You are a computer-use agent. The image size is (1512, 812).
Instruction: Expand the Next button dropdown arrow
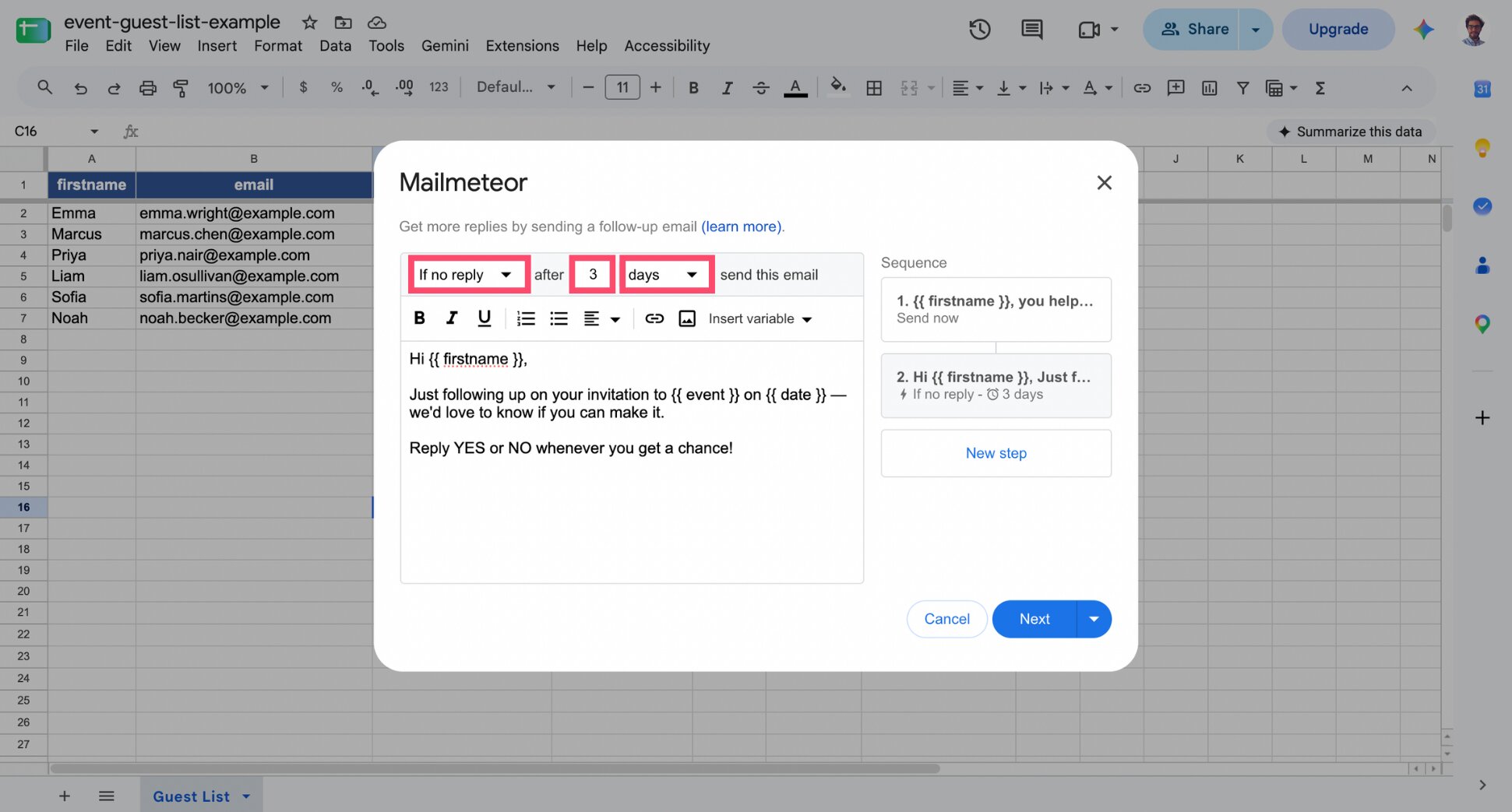[x=1094, y=619]
